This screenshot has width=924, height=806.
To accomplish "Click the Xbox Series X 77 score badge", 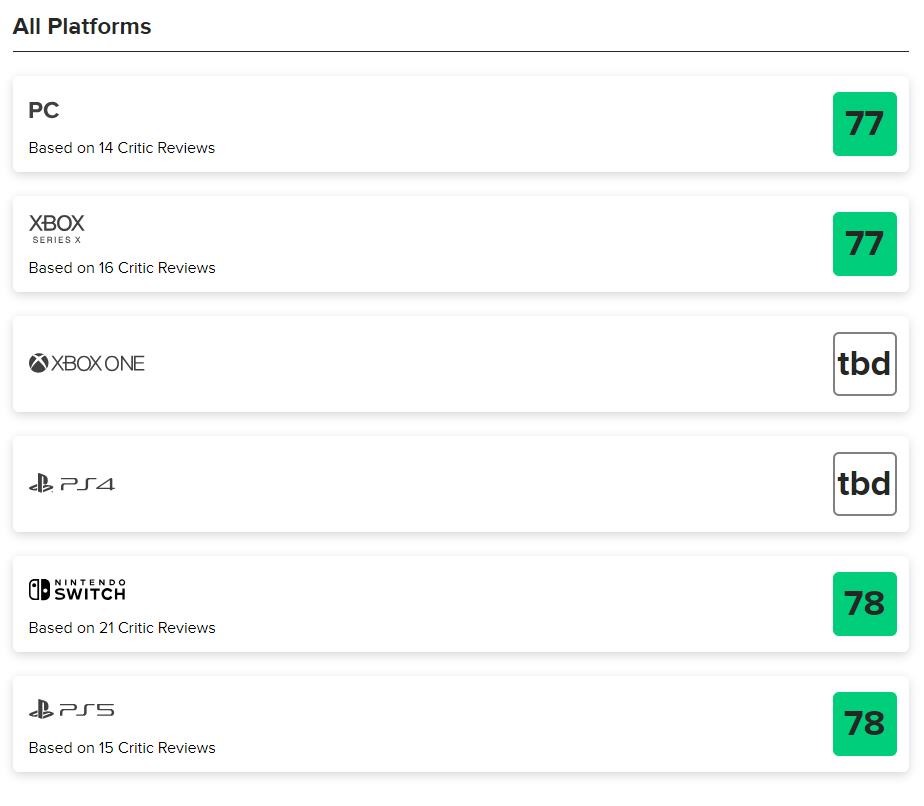I will (864, 244).
